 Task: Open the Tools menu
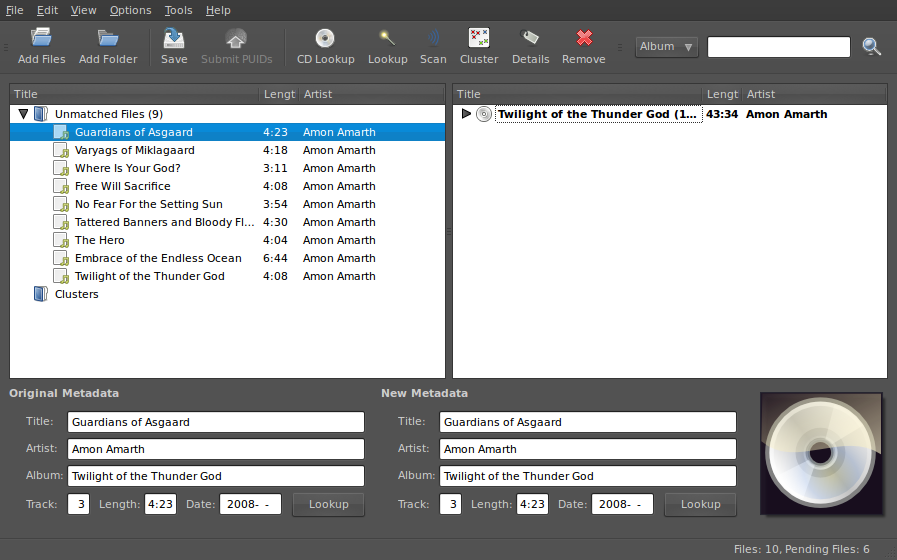click(x=178, y=10)
